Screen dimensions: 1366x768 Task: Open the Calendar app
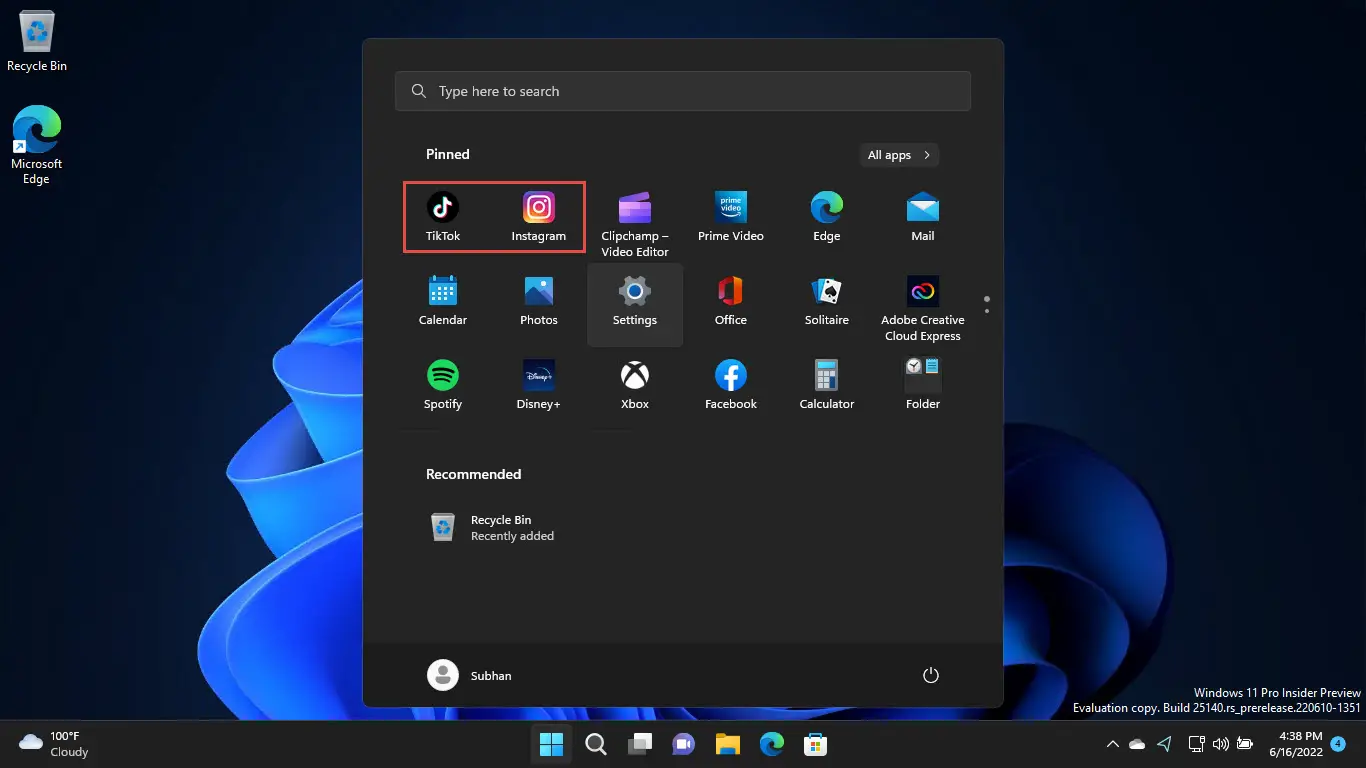(x=443, y=301)
